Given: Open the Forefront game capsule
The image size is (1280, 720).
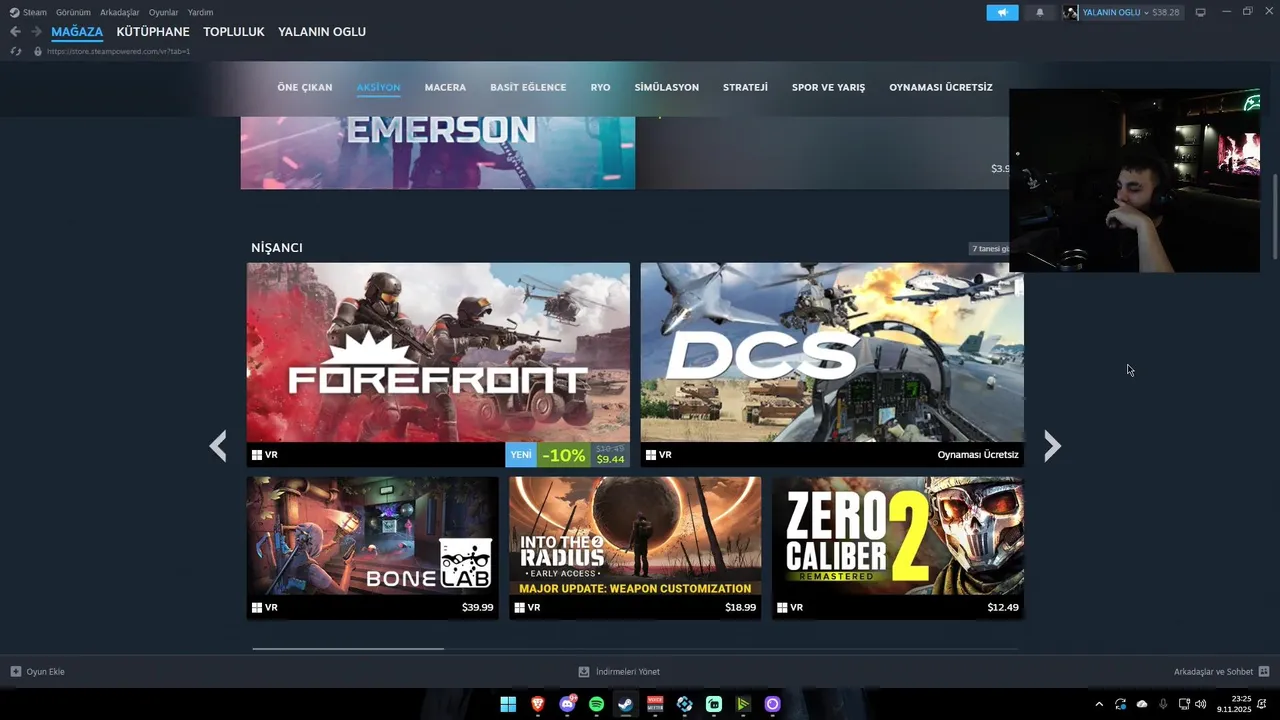Looking at the screenshot, I should click(438, 365).
